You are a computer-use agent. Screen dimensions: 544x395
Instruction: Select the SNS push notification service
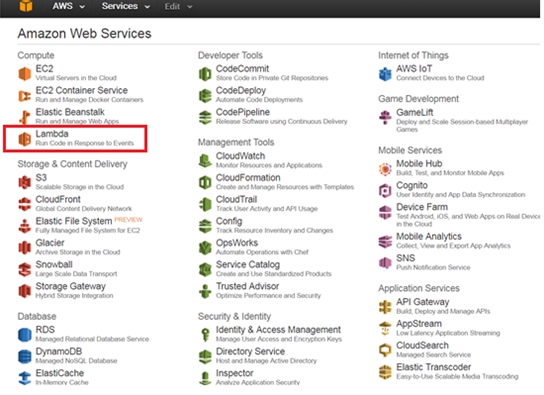point(406,258)
